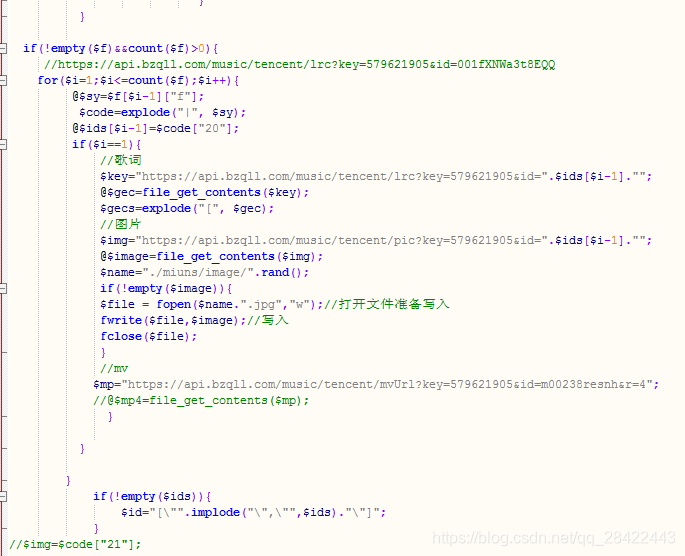Click the csdn blog watermark URL
This screenshot has height=556, width=685.
(x=554, y=538)
